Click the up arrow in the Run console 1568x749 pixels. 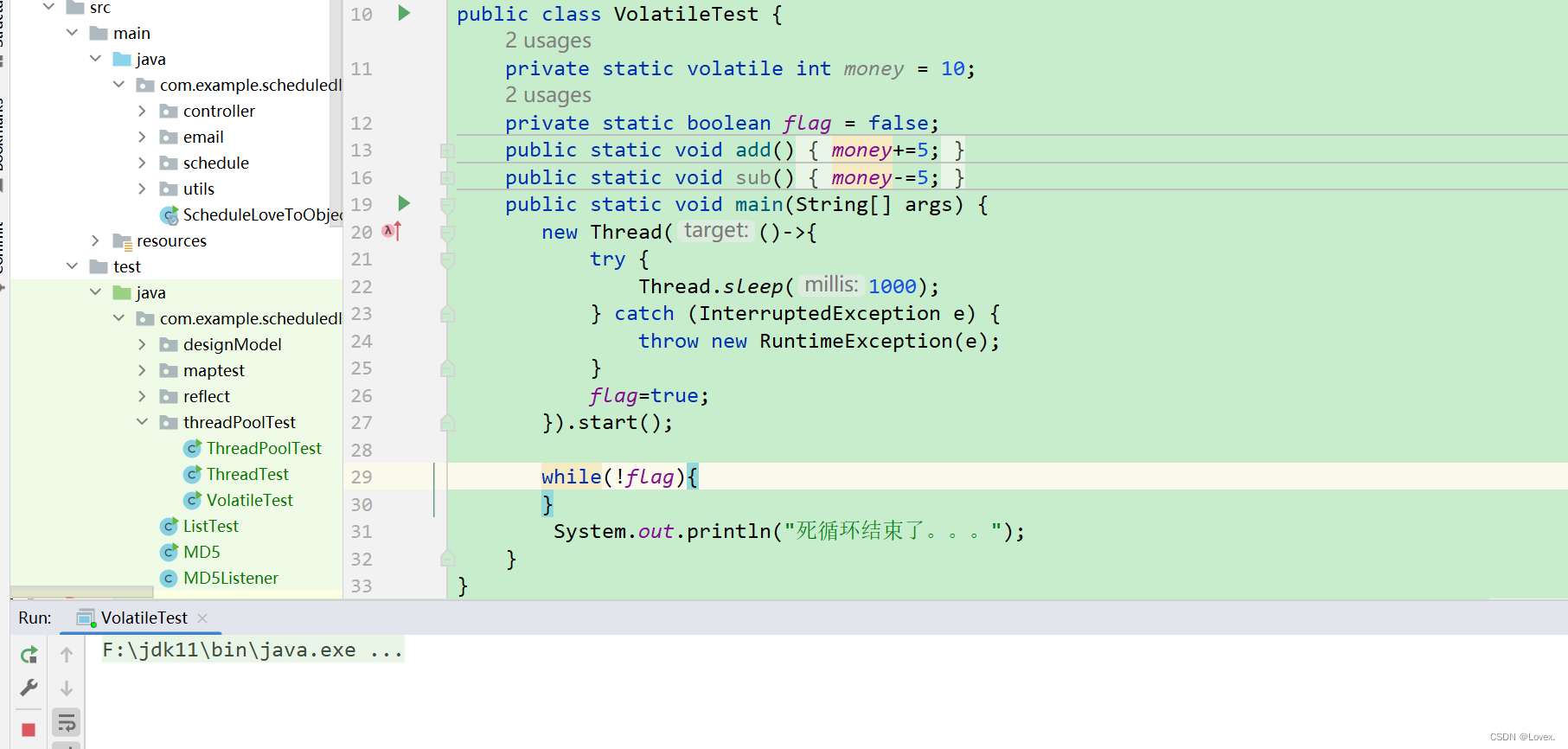point(67,655)
